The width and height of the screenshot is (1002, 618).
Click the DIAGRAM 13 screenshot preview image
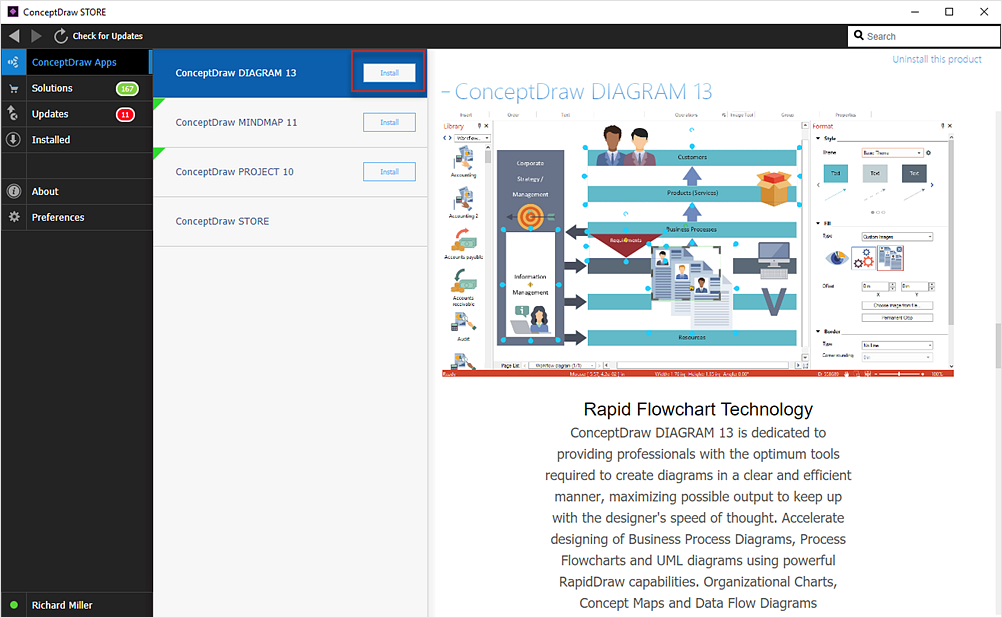click(x=698, y=243)
